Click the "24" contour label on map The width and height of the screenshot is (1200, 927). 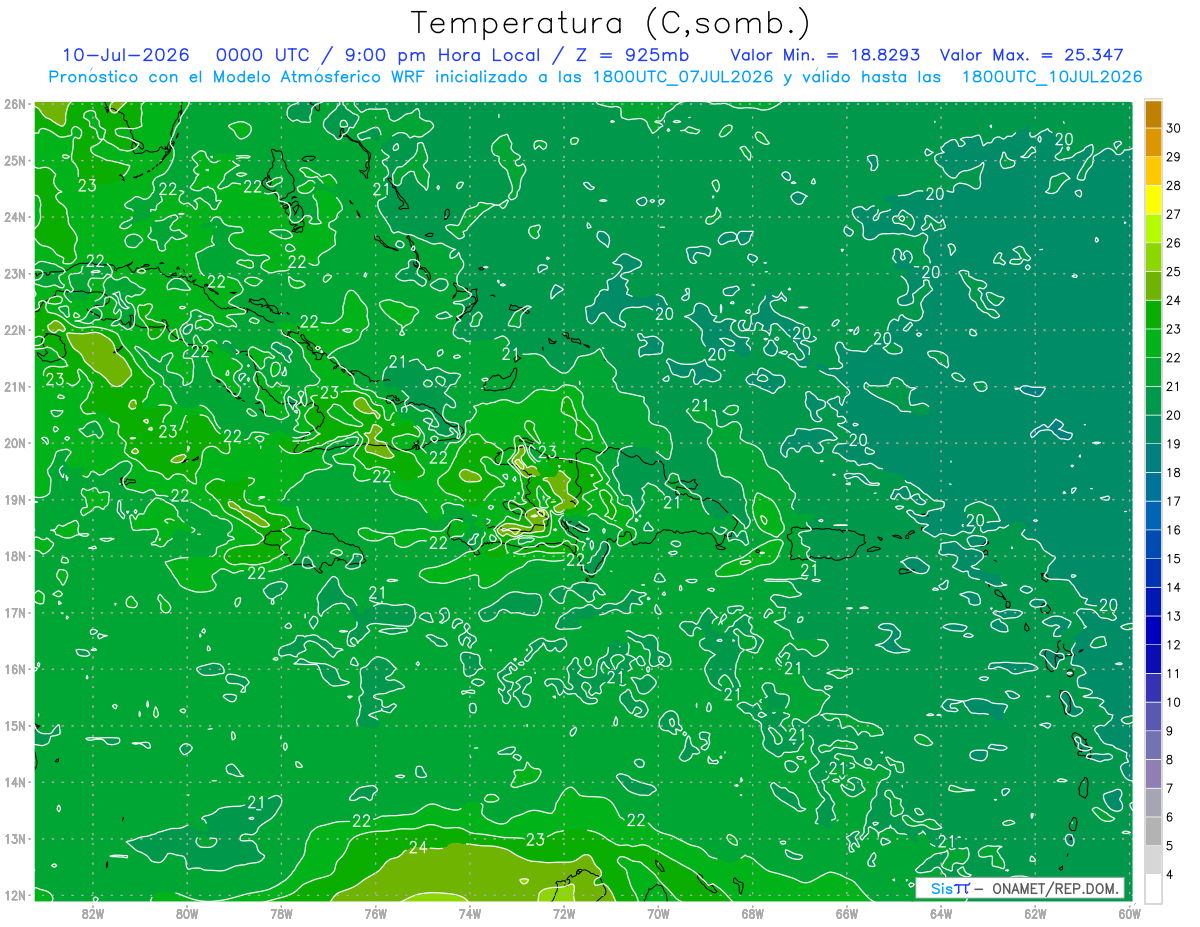tap(418, 848)
